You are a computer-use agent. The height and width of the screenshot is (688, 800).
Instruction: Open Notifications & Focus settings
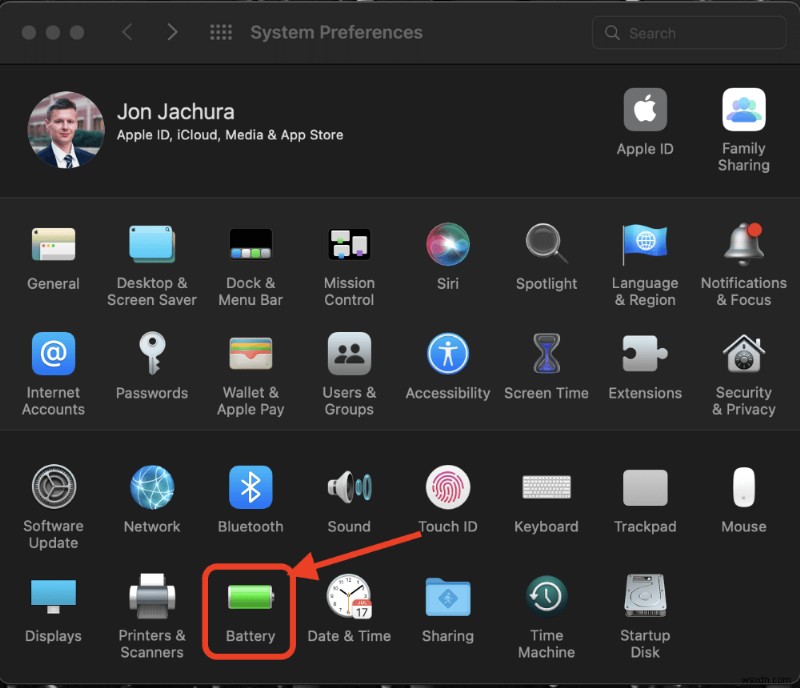point(744,243)
